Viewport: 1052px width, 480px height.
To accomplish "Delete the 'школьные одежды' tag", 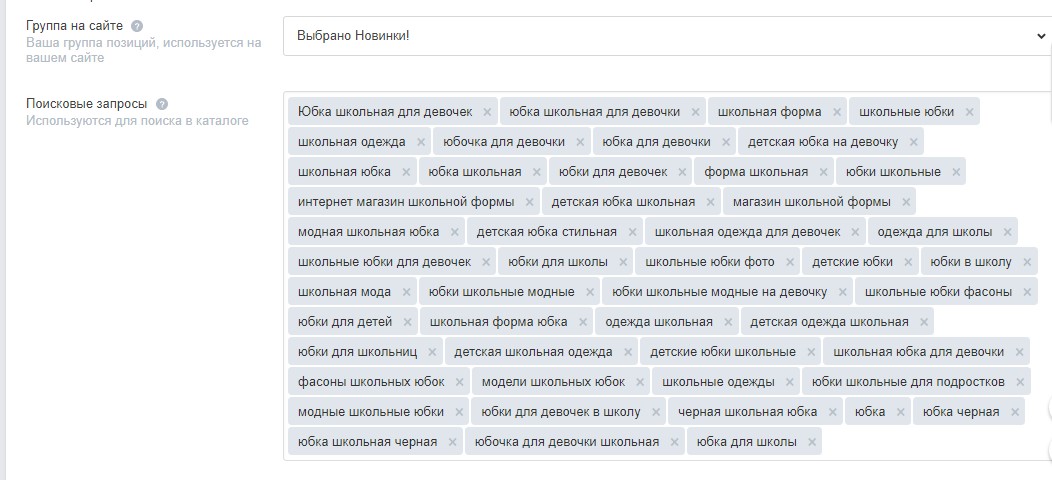I will click(x=790, y=383).
